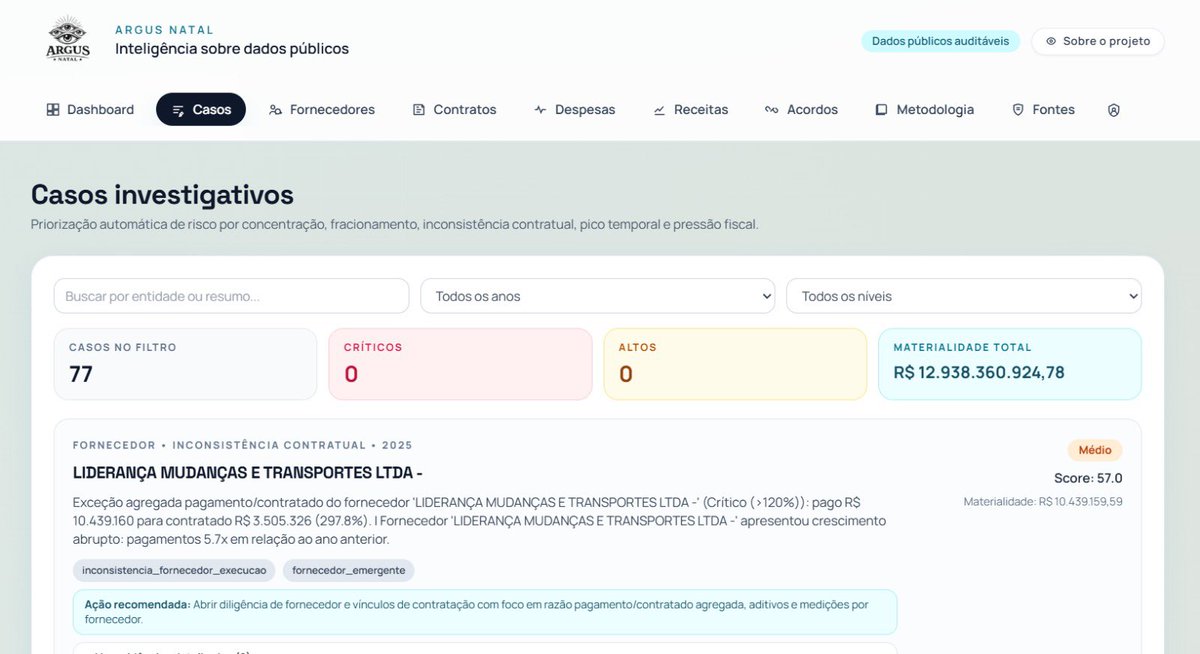This screenshot has height=654, width=1200.
Task: Click the Ação recomendada box
Action: [x=485, y=612]
